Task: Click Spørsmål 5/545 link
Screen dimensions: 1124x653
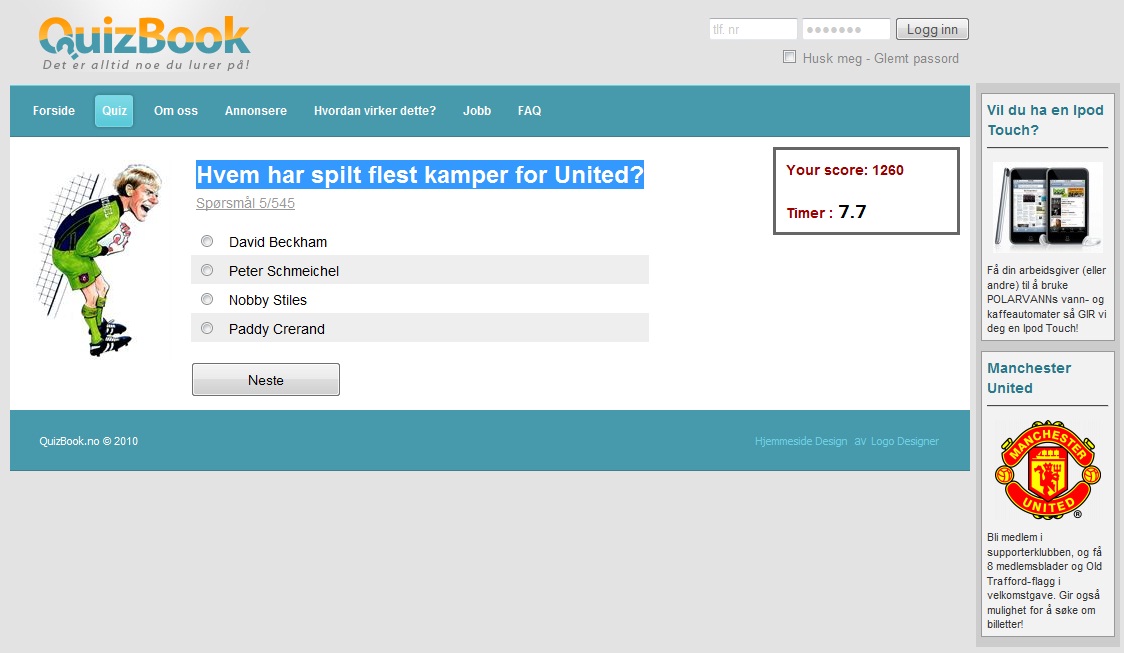Action: (245, 203)
